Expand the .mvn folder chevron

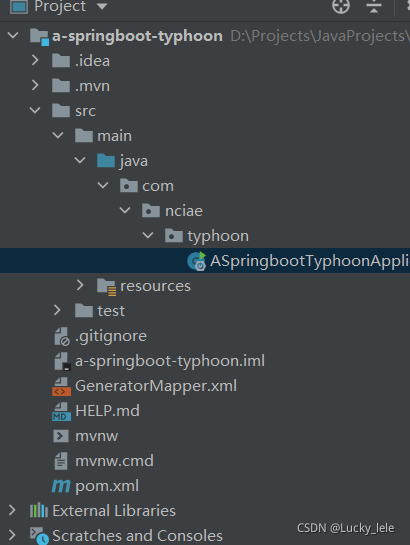point(35,85)
